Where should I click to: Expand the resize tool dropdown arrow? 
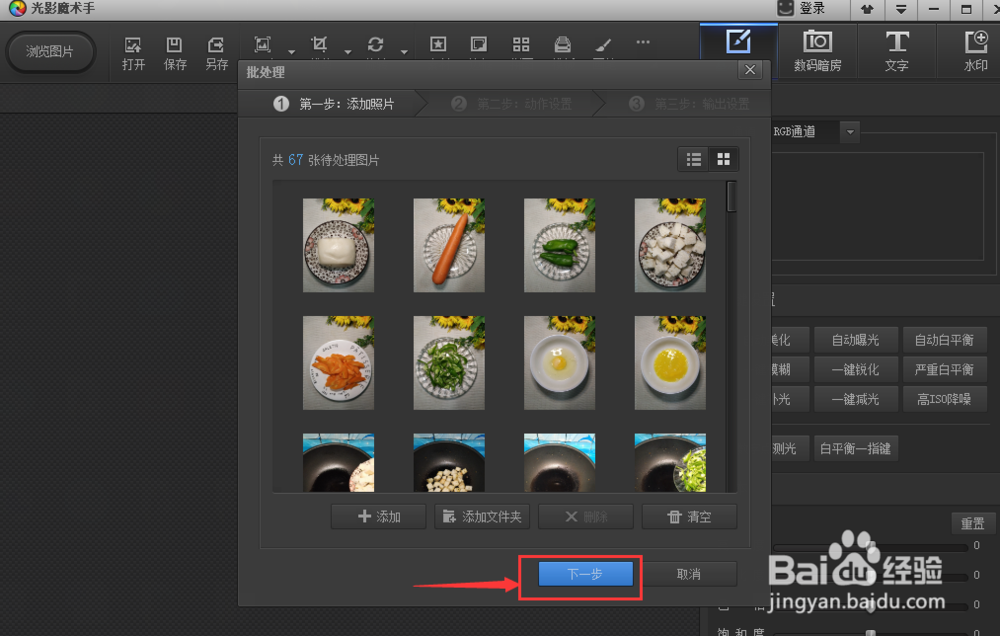tap(291, 51)
